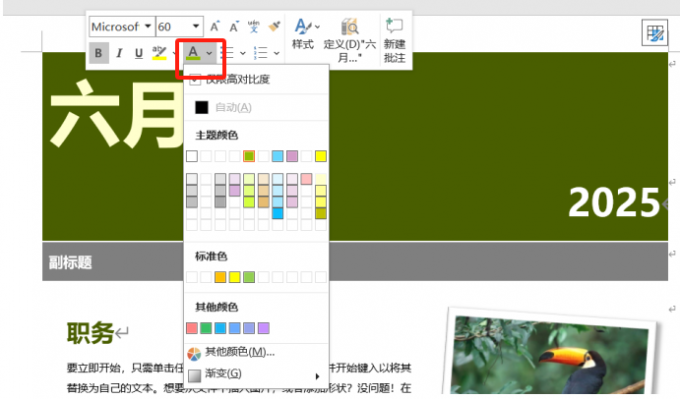Pick the white theme color swatch
The width and height of the screenshot is (680, 399).
[192, 156]
